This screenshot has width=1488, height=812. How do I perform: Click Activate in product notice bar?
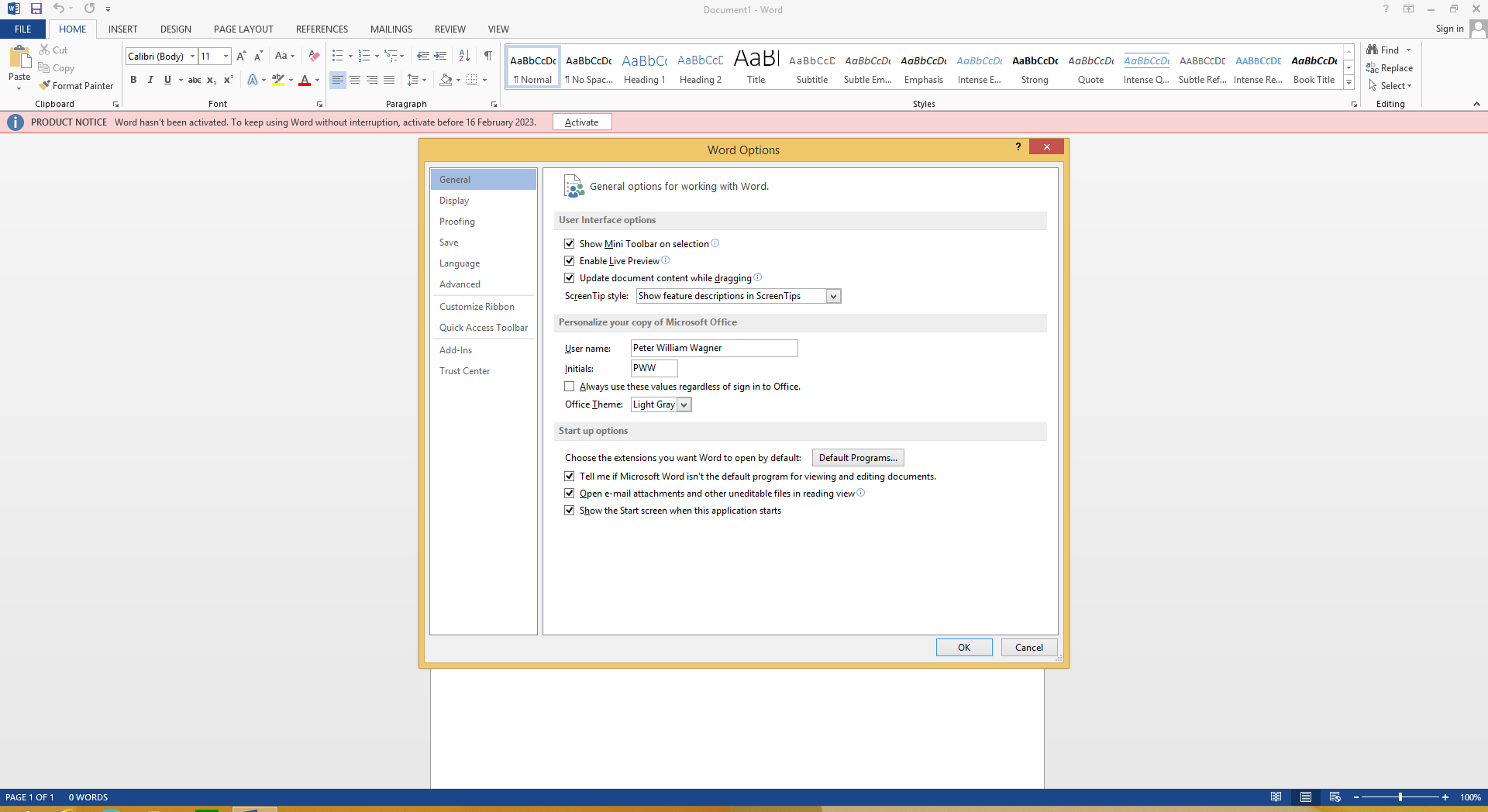click(582, 122)
